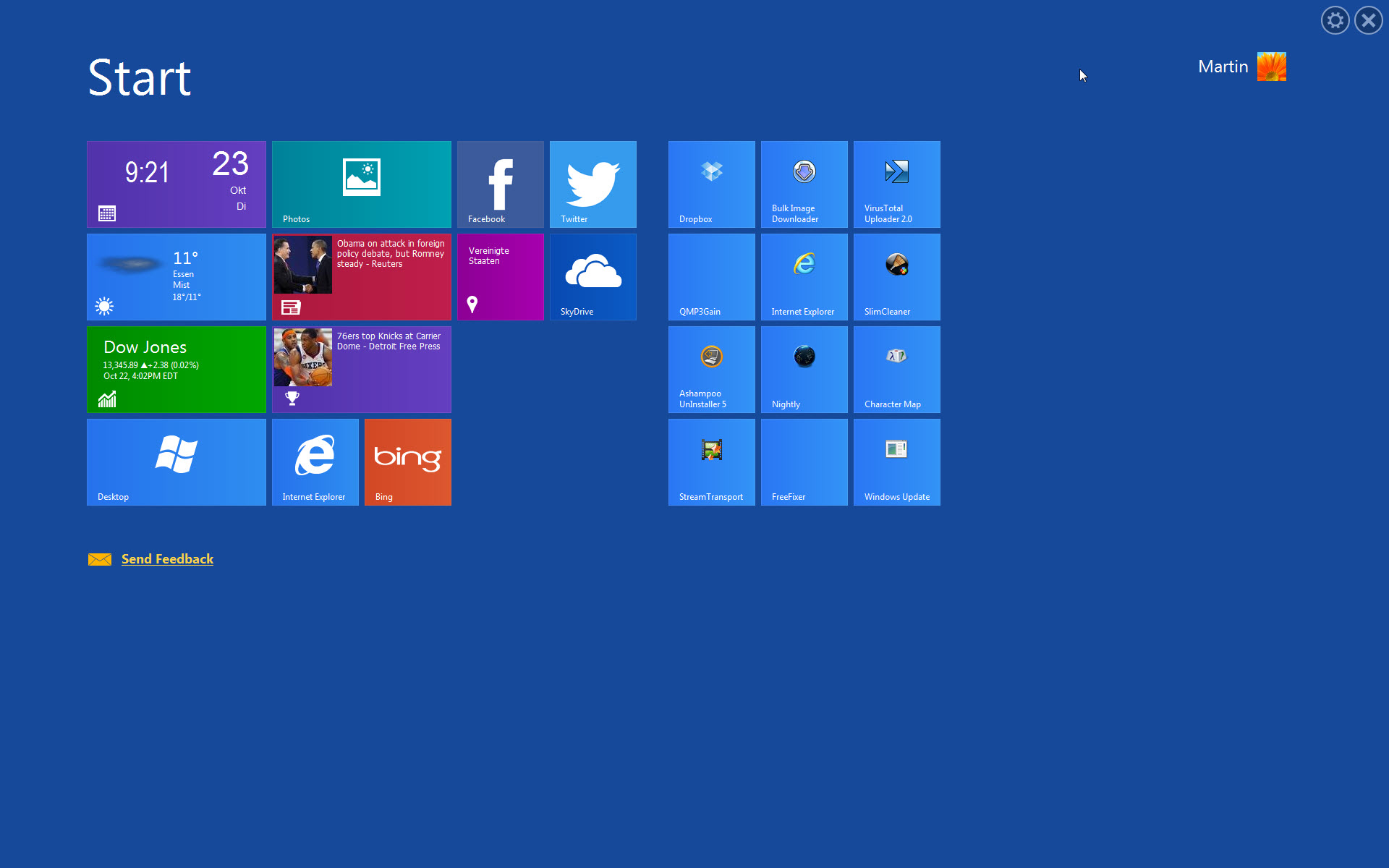The image size is (1389, 868).
Task: Open the Bing tile
Action: coord(408,462)
